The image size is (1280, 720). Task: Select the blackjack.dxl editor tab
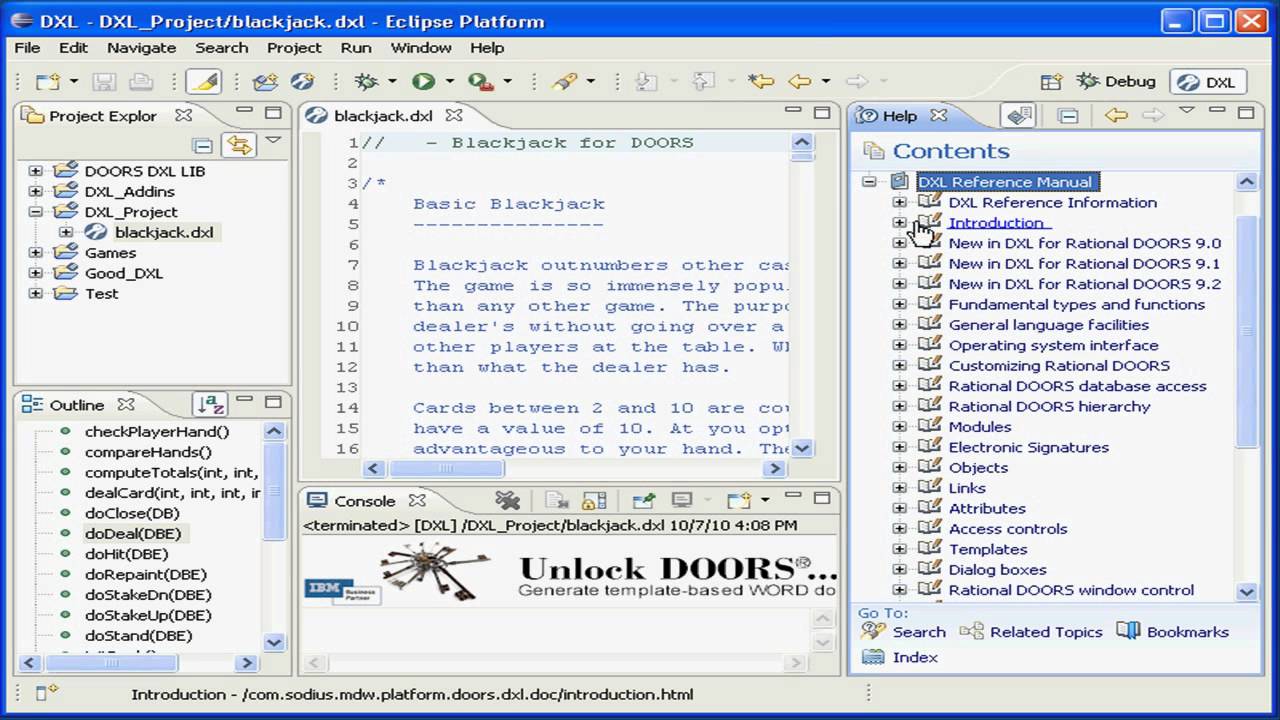click(383, 116)
